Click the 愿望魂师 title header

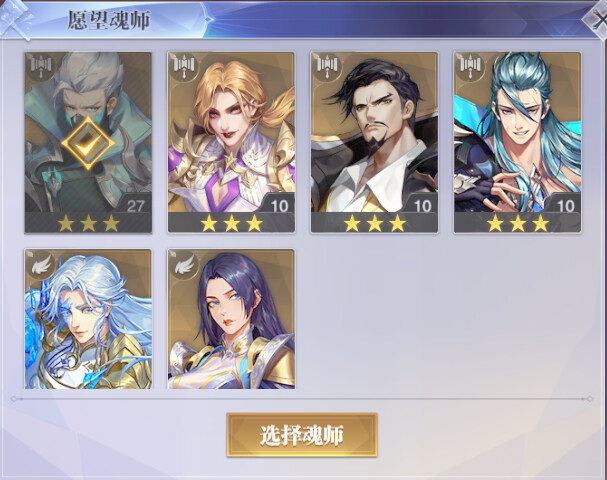109,20
